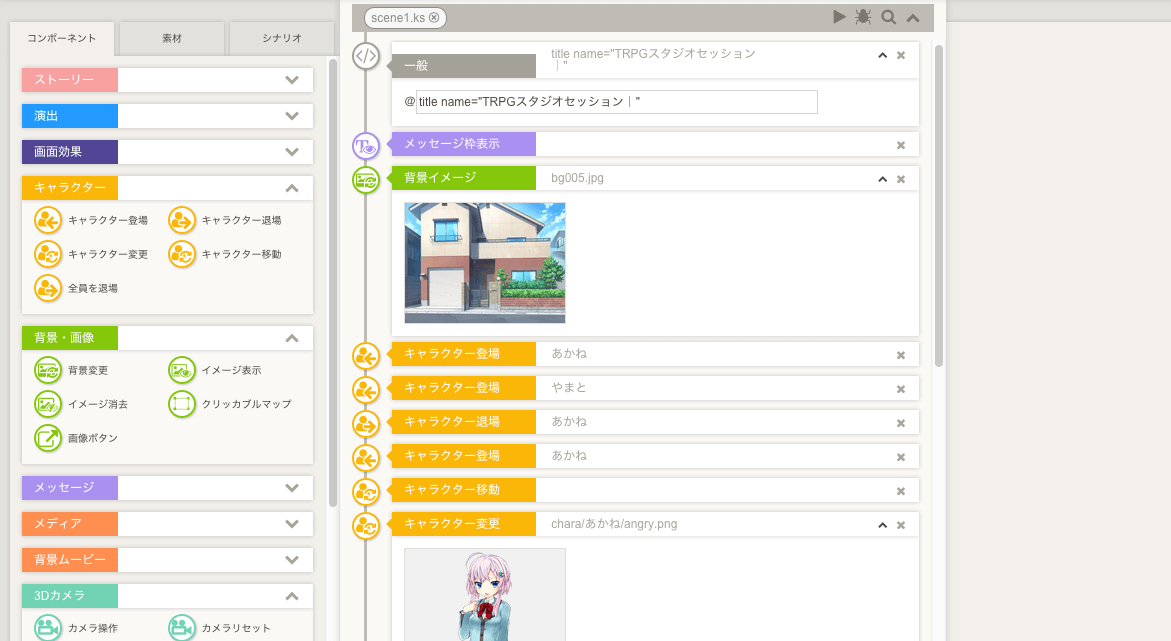Delete the やまと キャラクター登場 block
Image resolution: width=1171 pixels, height=641 pixels.
(x=901, y=389)
